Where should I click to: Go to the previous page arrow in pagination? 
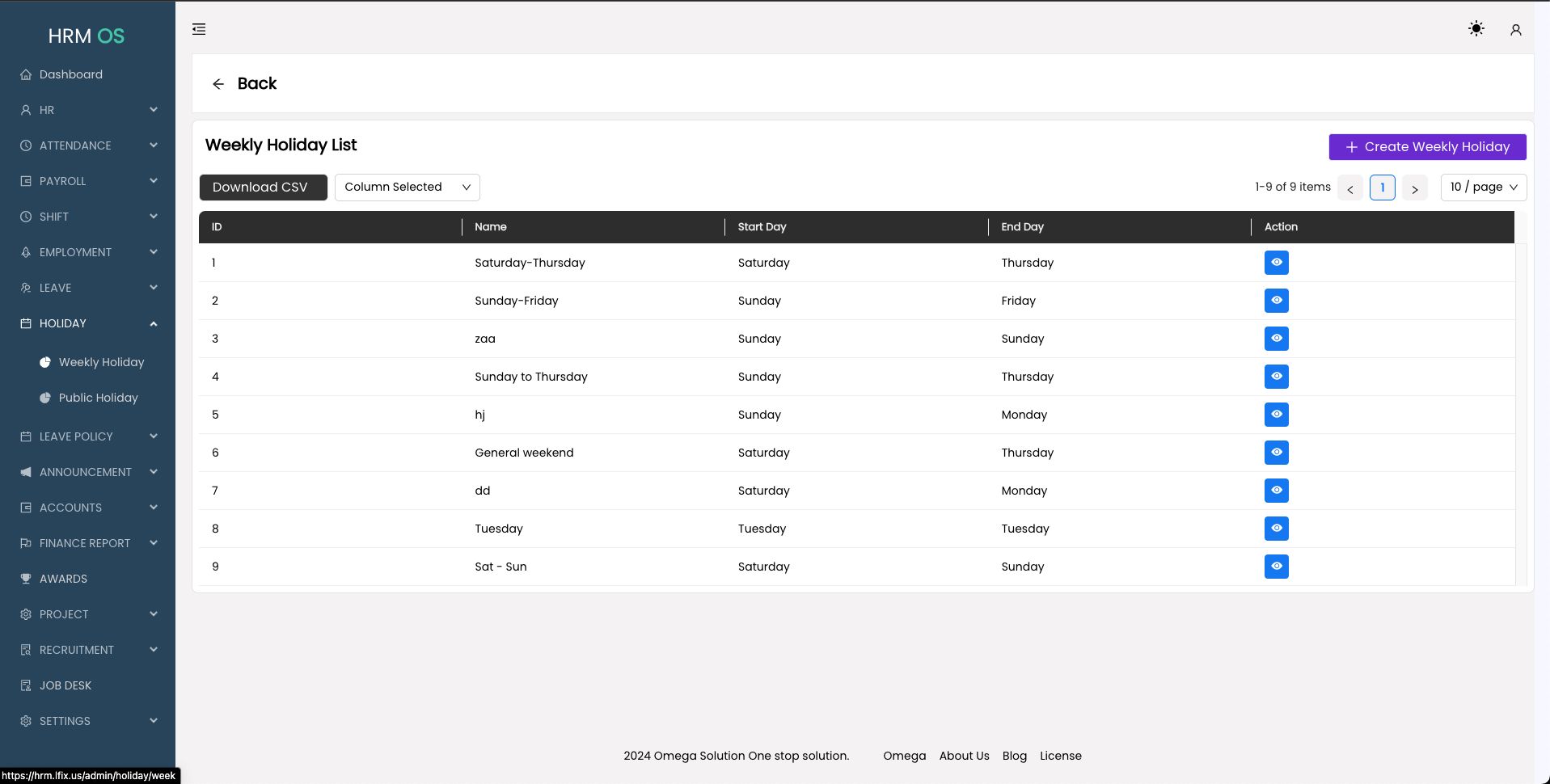1349,188
